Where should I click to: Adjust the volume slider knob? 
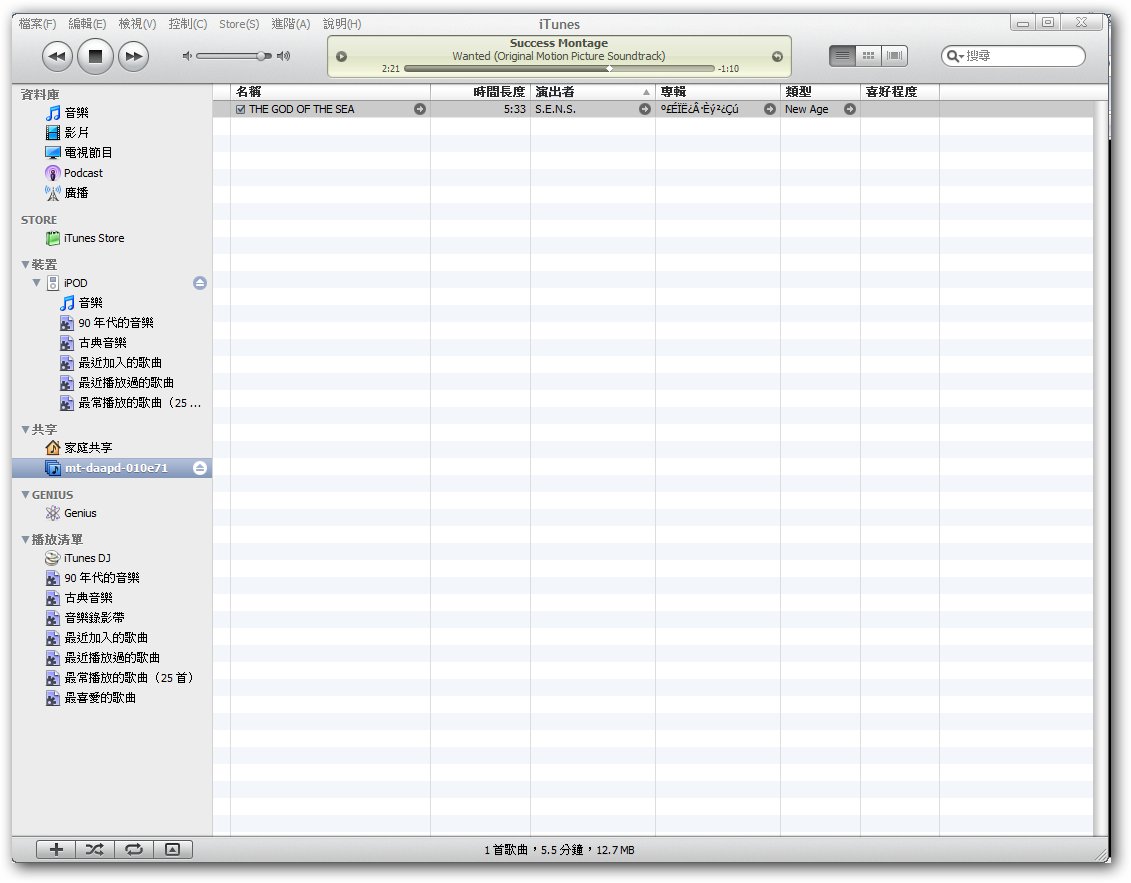pos(263,56)
